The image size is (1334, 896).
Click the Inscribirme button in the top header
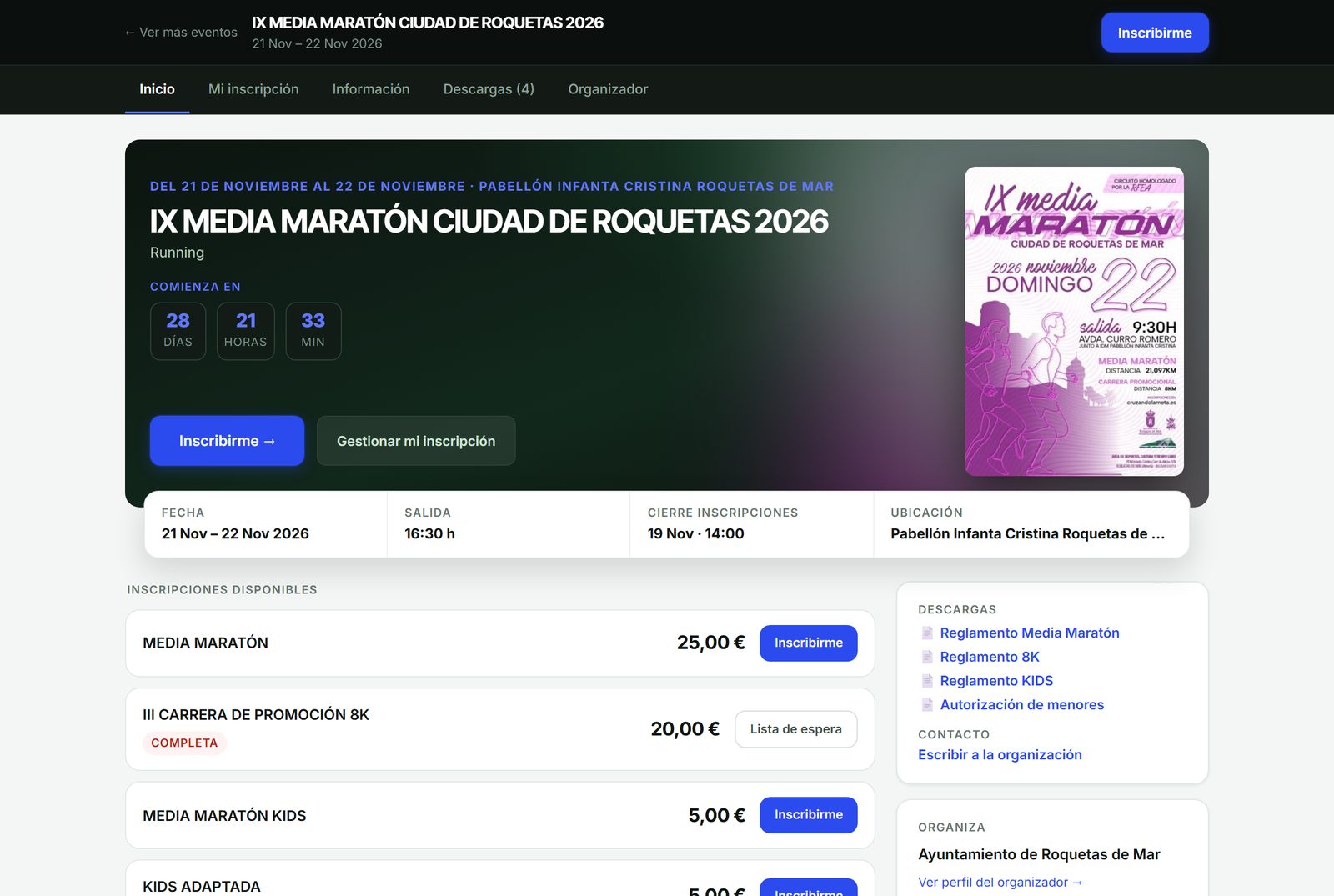(1155, 33)
